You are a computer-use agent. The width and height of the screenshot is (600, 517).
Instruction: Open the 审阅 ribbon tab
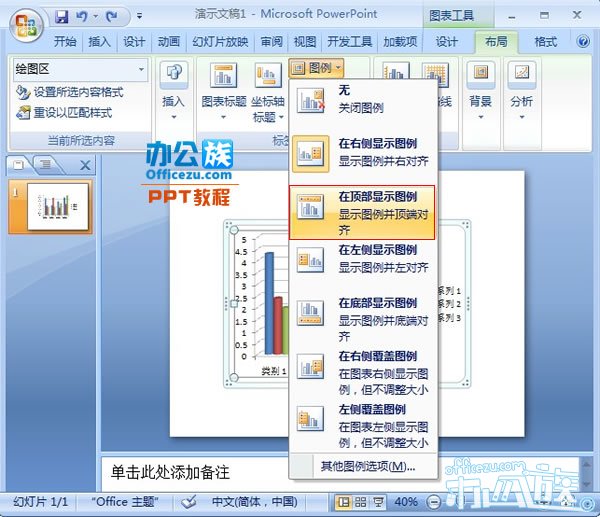(x=272, y=41)
